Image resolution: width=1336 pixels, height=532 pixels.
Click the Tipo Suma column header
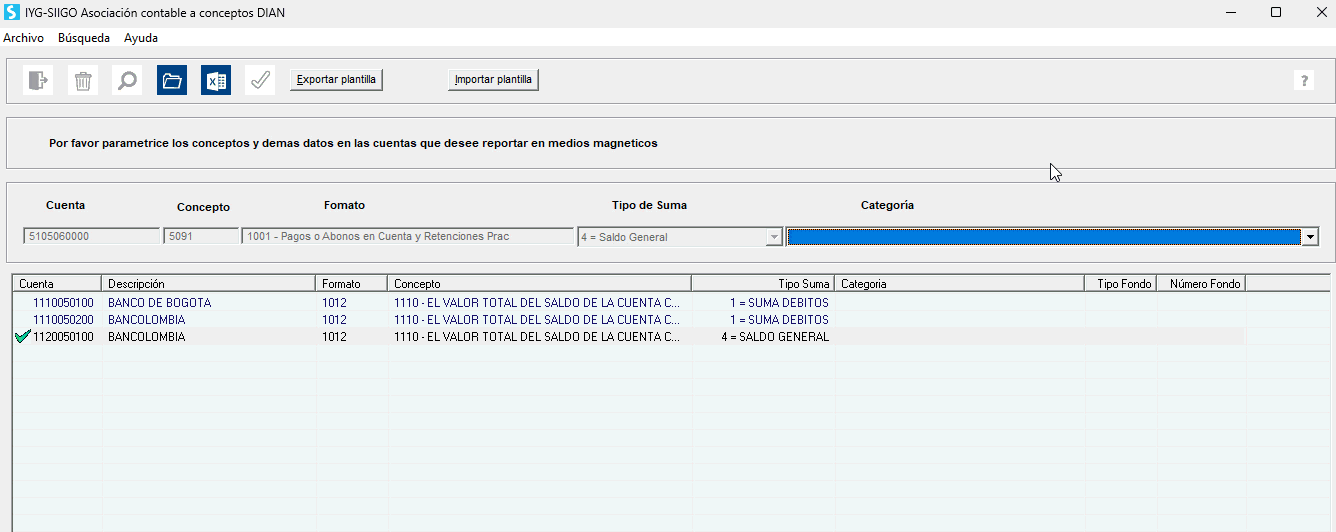pos(763,284)
